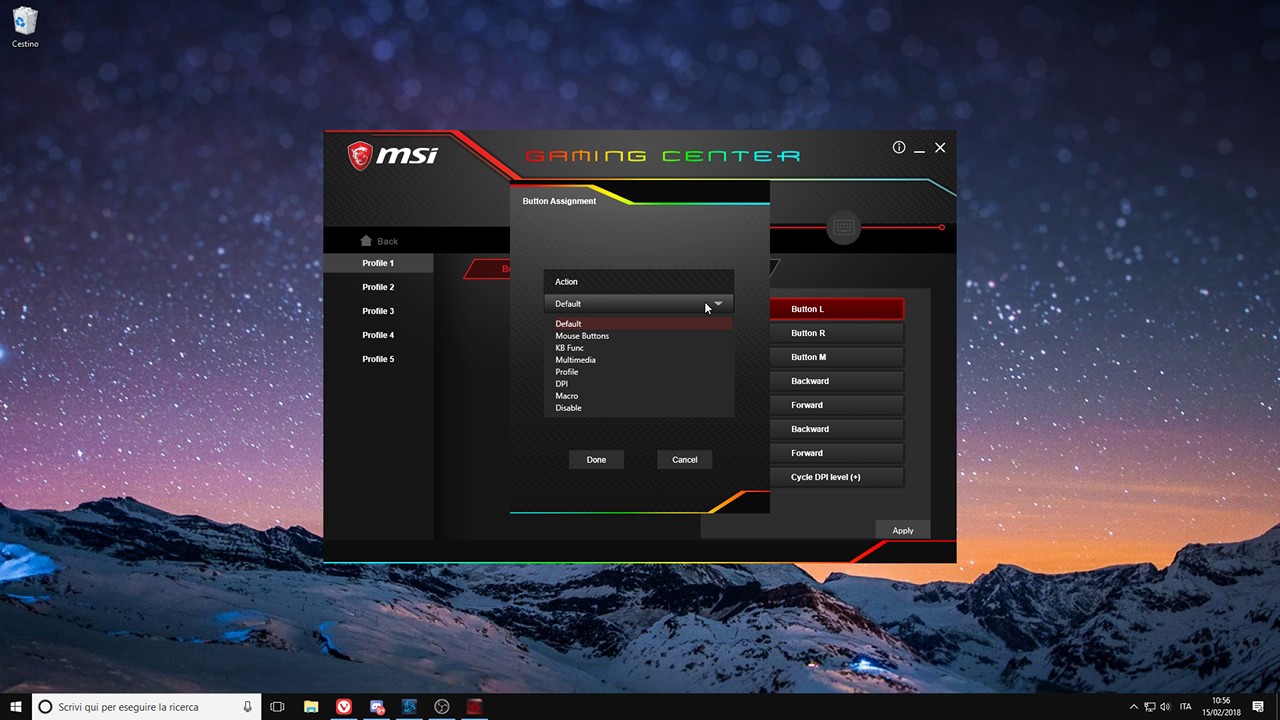
Task: Open Discord from the taskbar
Action: pyautogui.click(x=377, y=707)
